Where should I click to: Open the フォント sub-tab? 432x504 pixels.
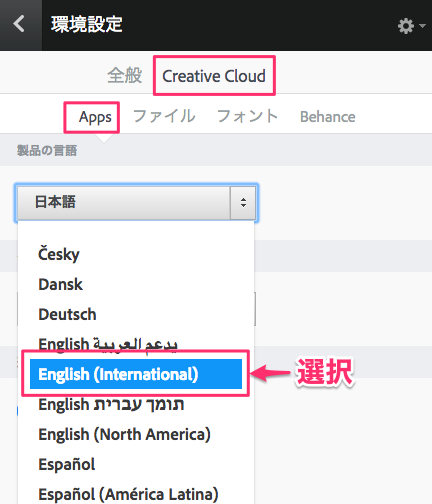(x=247, y=116)
